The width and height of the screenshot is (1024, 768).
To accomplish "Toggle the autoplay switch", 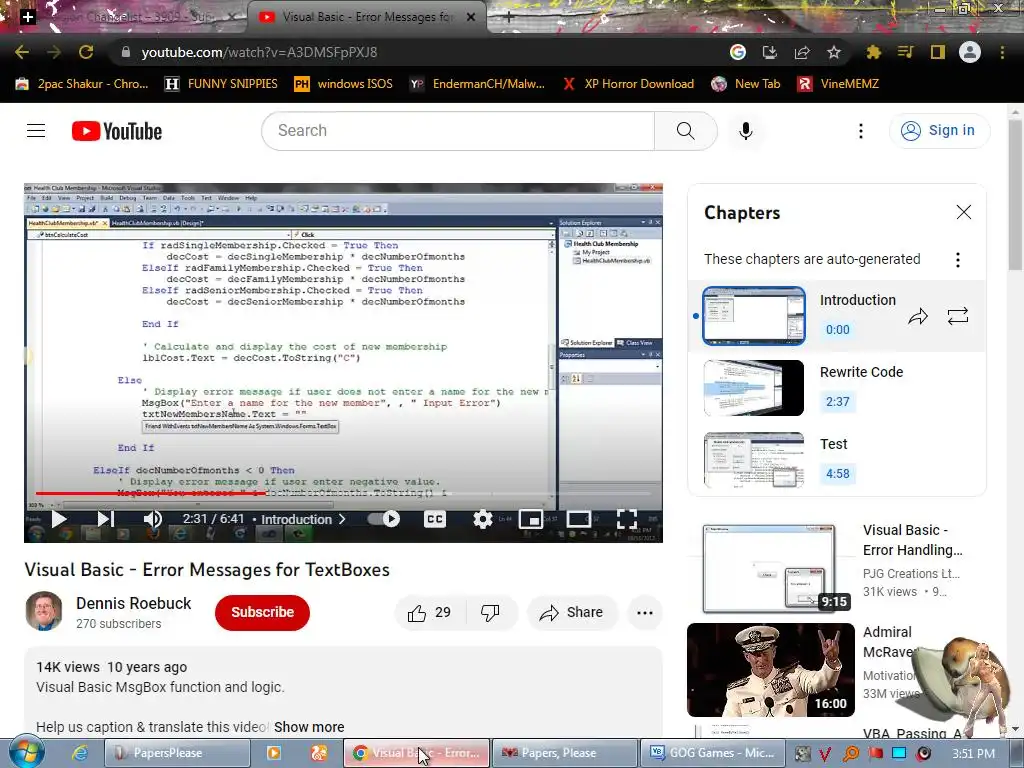I will point(384,519).
